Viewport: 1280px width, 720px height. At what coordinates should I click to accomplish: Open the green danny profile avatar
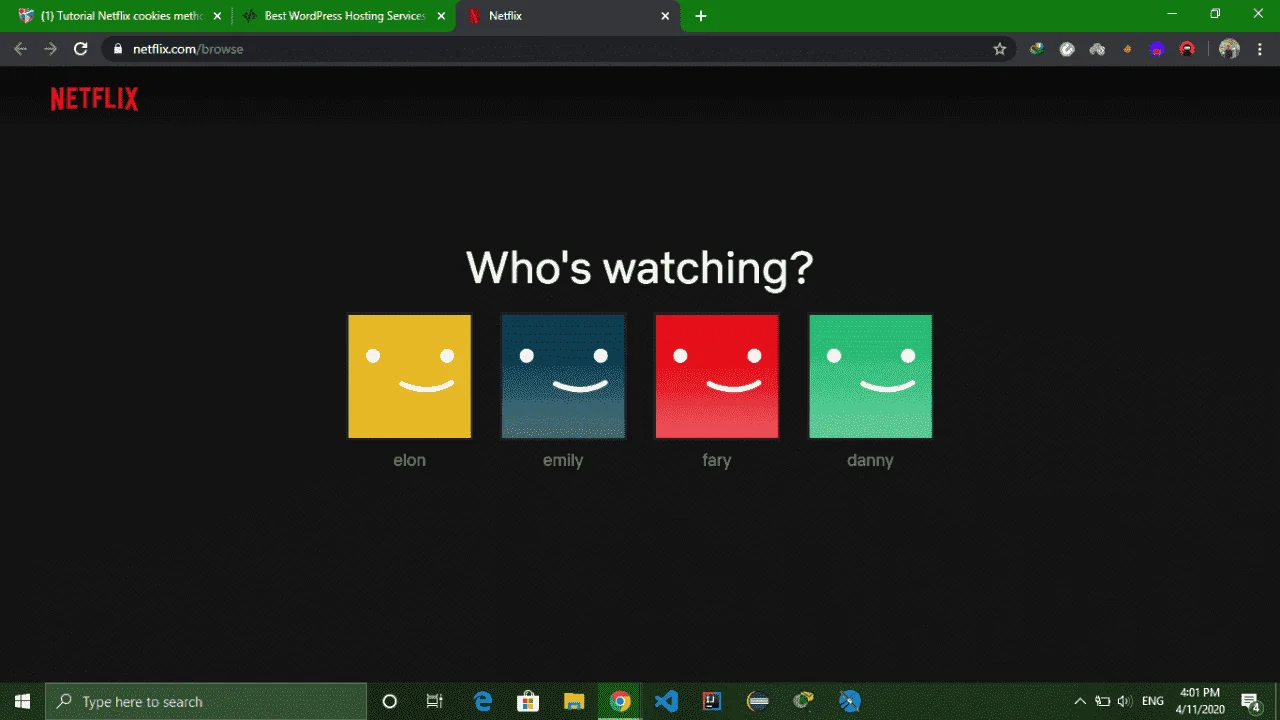pos(870,376)
